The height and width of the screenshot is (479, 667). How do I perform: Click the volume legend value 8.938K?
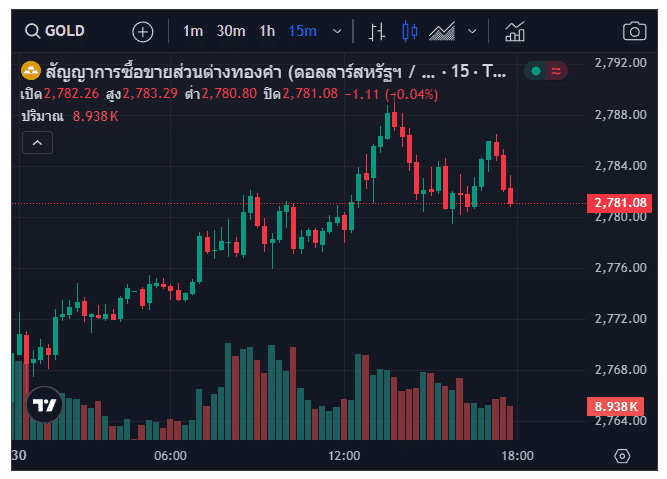click(95, 116)
